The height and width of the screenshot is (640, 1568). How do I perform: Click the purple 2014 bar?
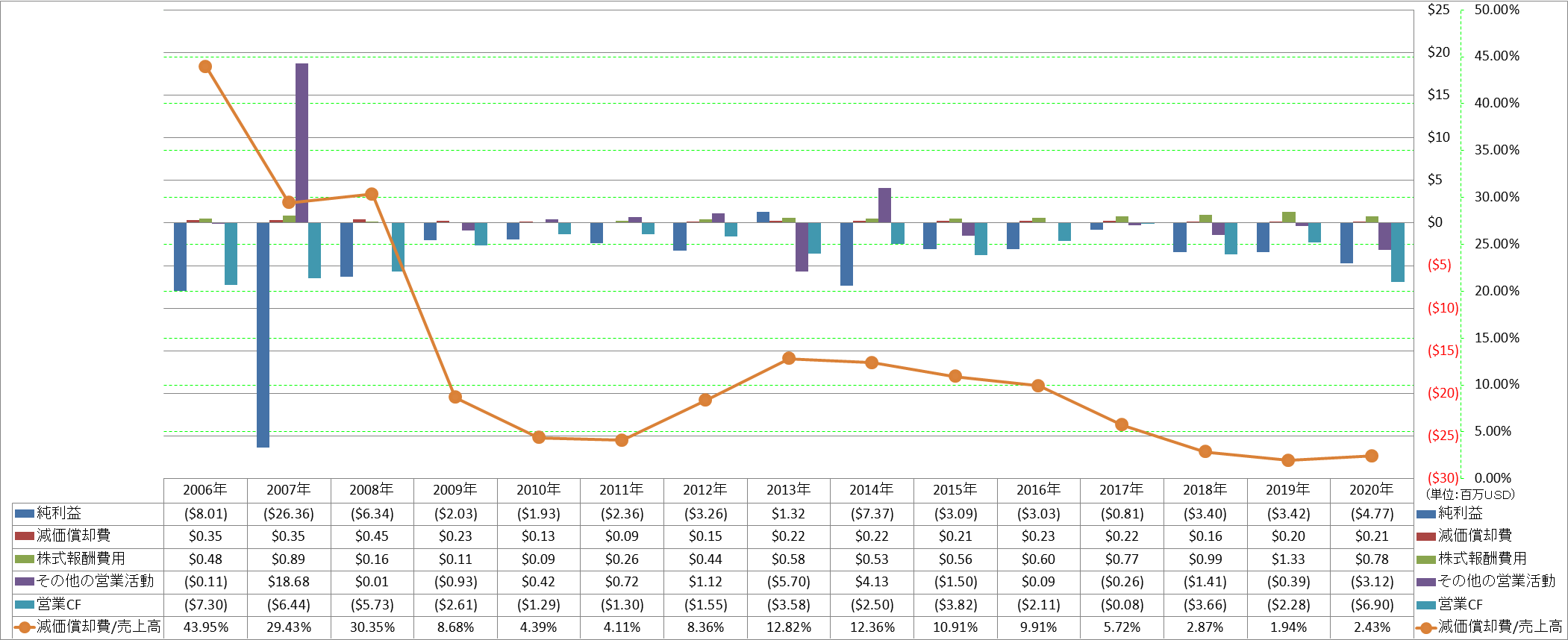[884, 205]
